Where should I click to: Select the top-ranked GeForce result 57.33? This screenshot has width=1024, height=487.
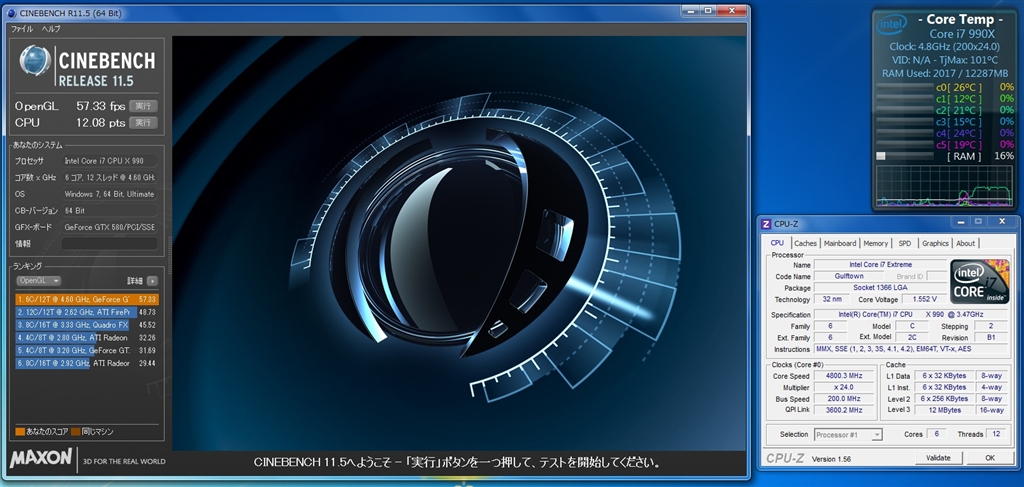pyautogui.click(x=86, y=299)
